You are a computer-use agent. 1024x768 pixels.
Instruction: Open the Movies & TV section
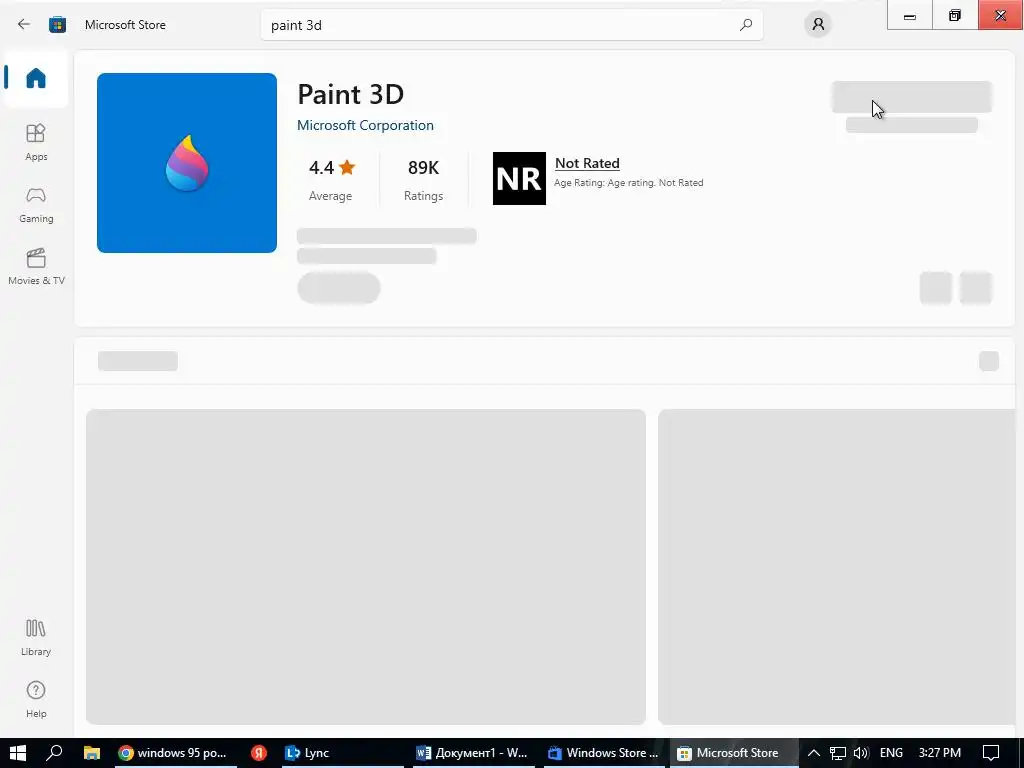[x=36, y=266]
